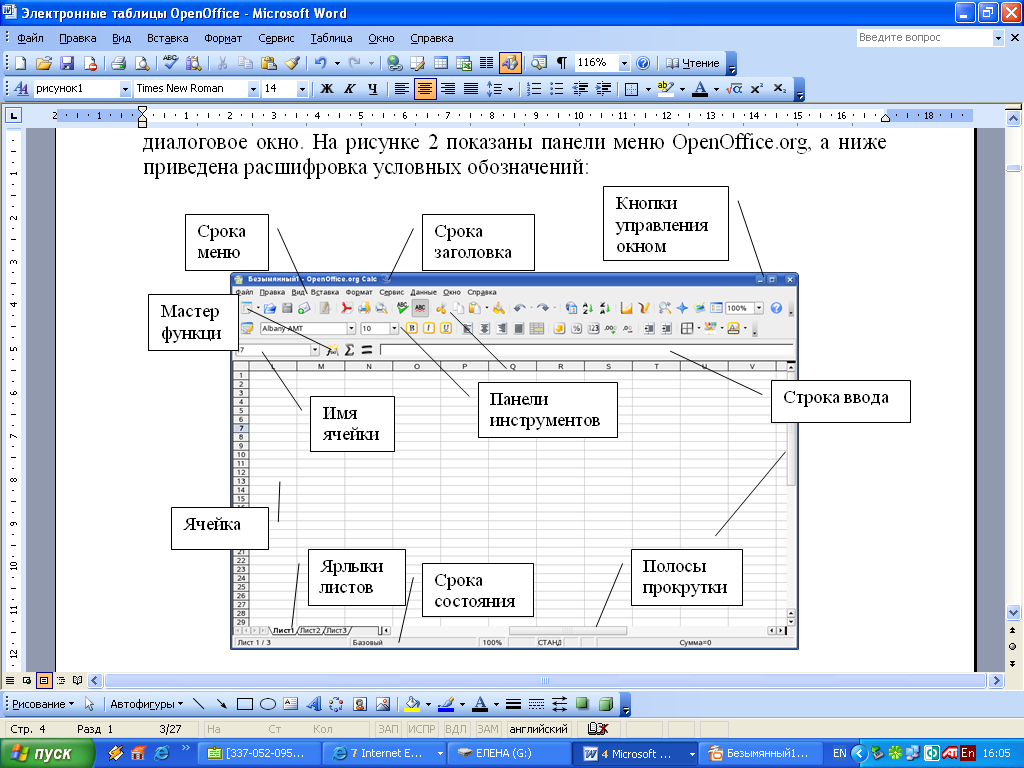1024x768 pixels.
Task: Switch to the Безымянный1 taskbar window
Action: [x=758, y=753]
